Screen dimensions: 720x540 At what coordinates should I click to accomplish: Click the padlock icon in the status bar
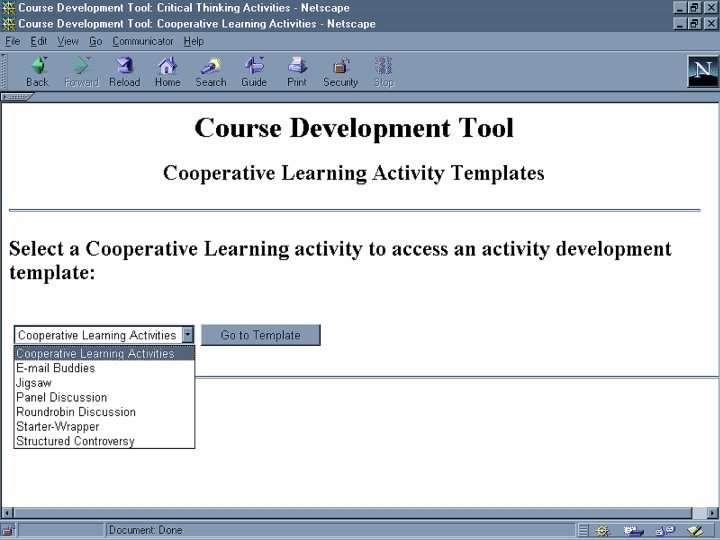point(9,530)
